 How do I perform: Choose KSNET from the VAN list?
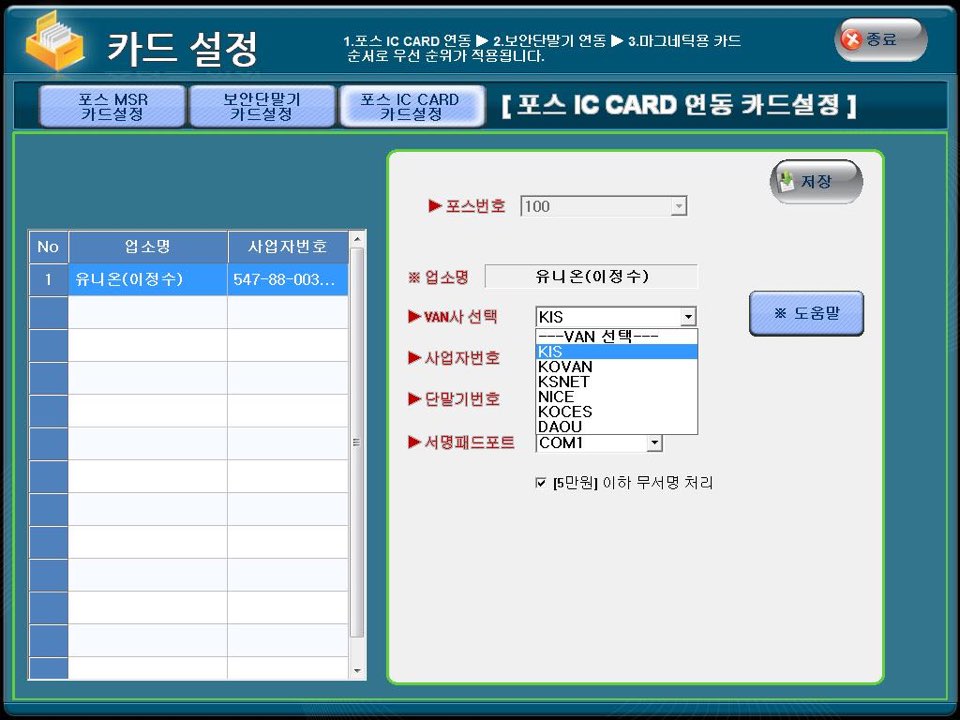tap(564, 382)
